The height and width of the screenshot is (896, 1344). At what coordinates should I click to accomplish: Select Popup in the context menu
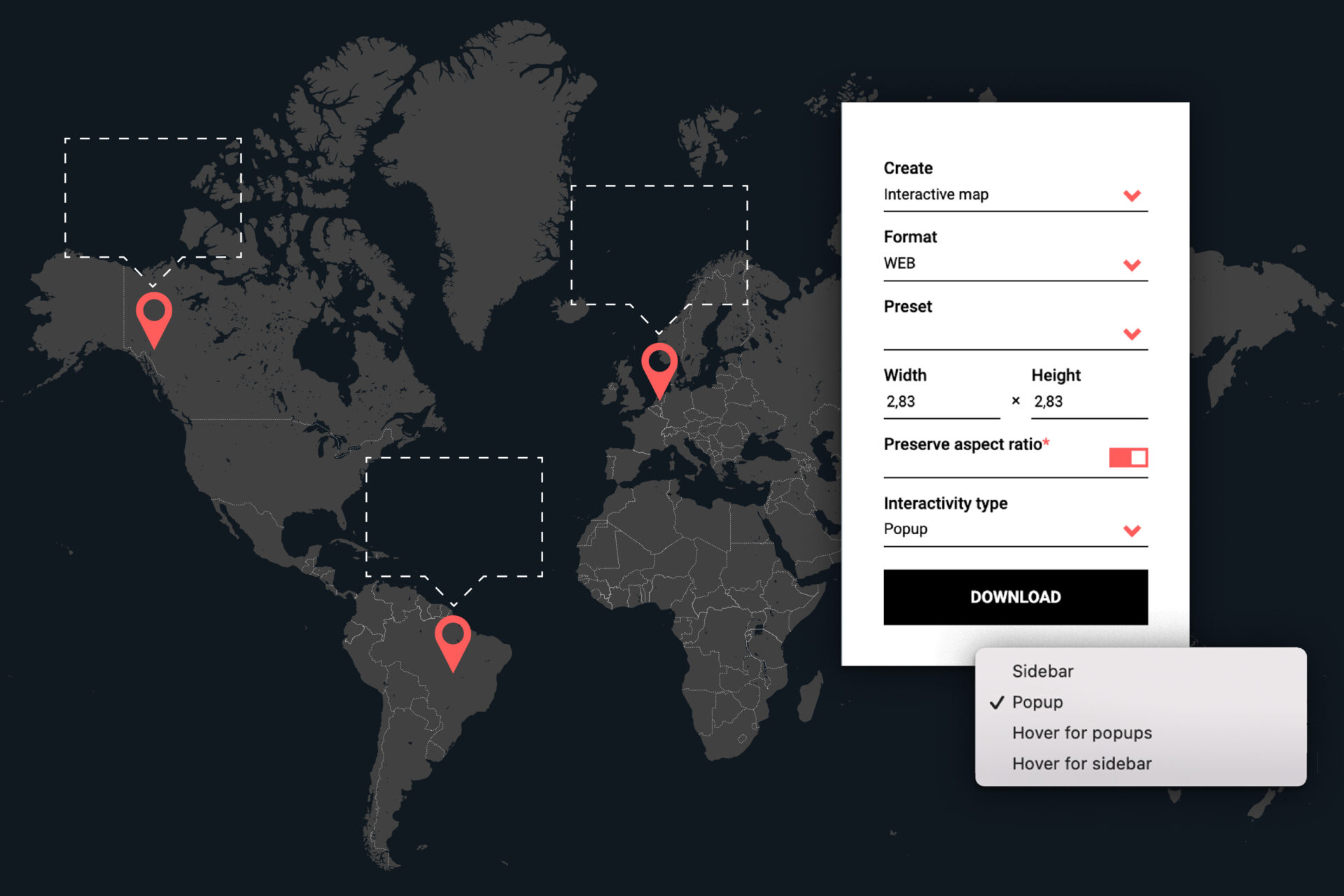coord(1037,702)
